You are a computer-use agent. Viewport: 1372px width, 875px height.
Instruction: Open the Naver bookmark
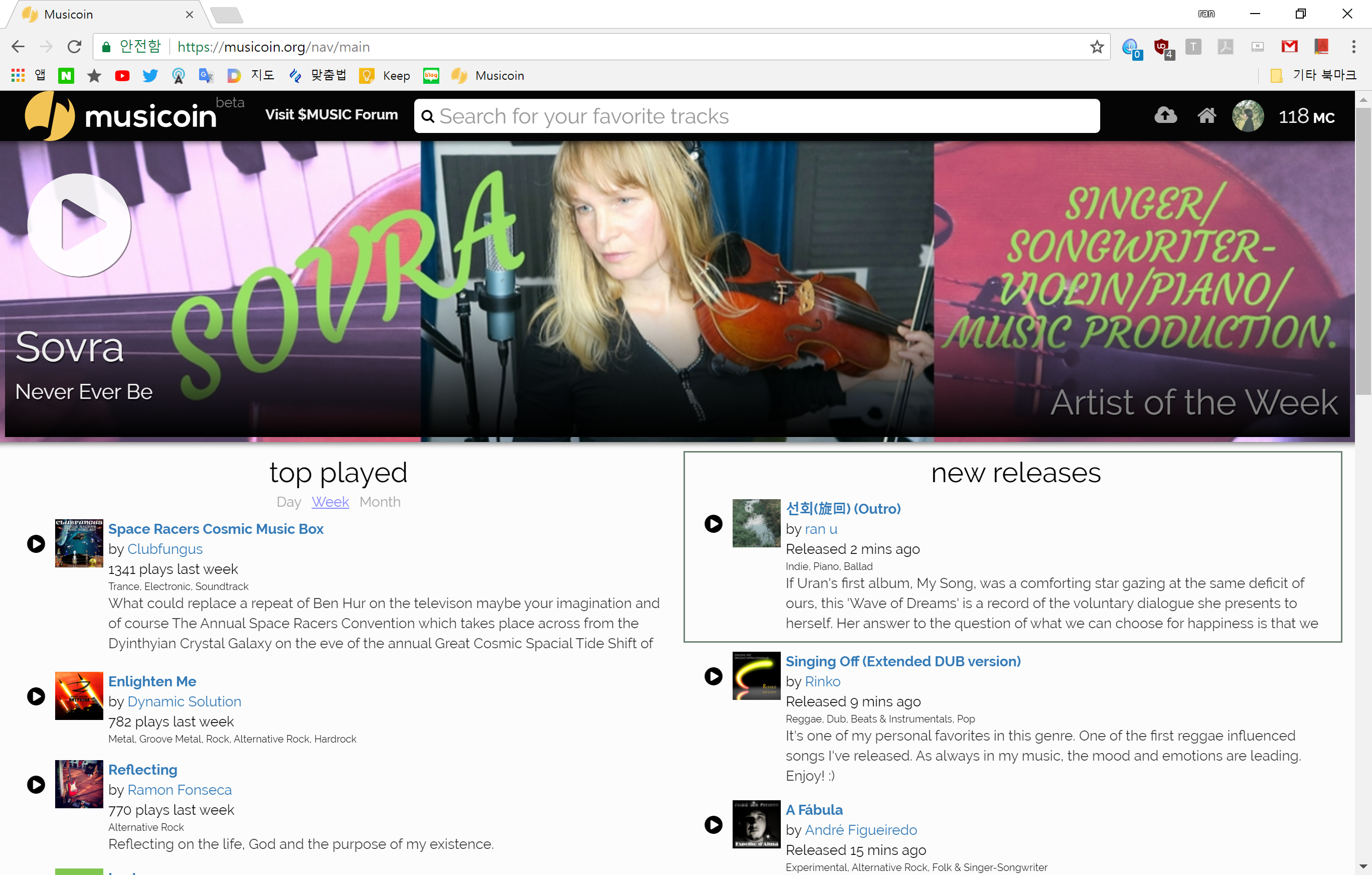[x=66, y=76]
